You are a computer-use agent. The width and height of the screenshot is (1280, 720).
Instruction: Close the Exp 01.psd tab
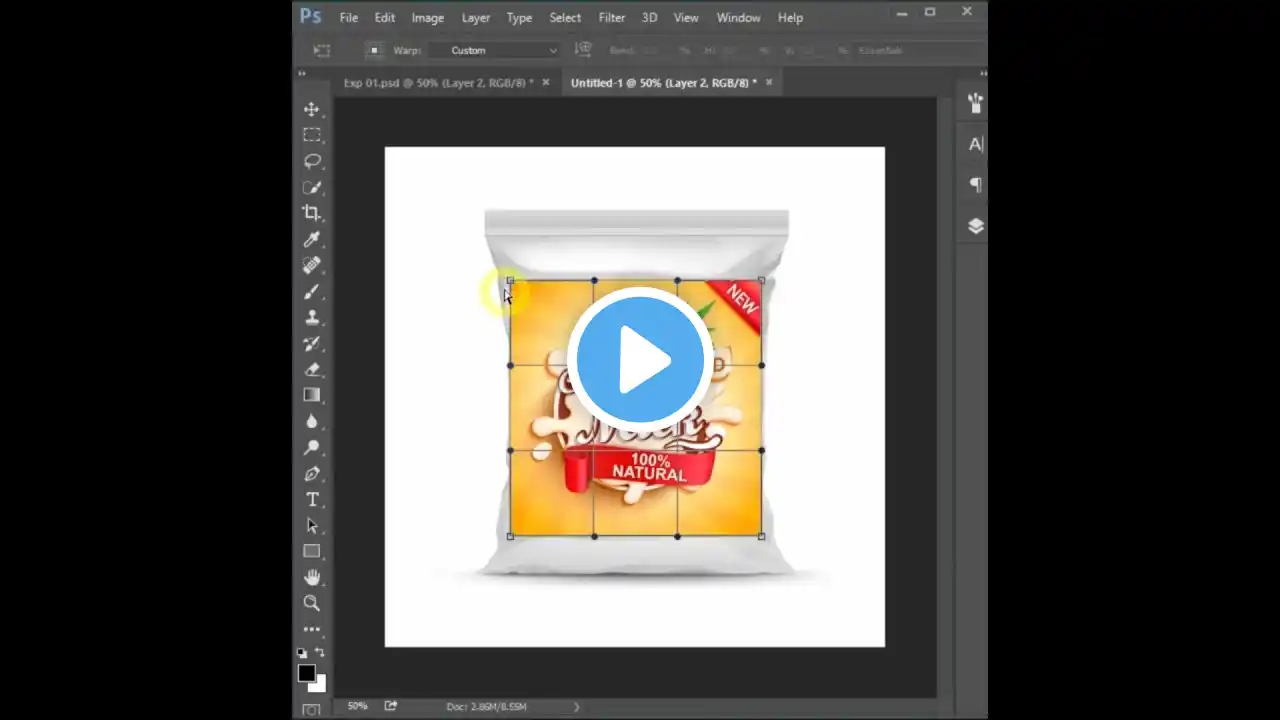click(546, 82)
